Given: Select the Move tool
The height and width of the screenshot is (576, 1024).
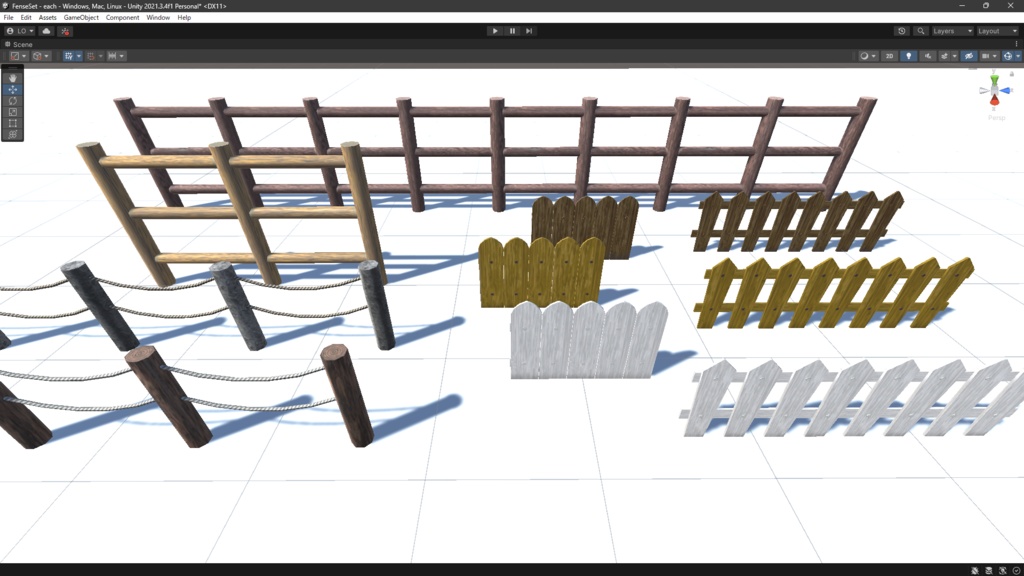Looking at the screenshot, I should click(12, 89).
